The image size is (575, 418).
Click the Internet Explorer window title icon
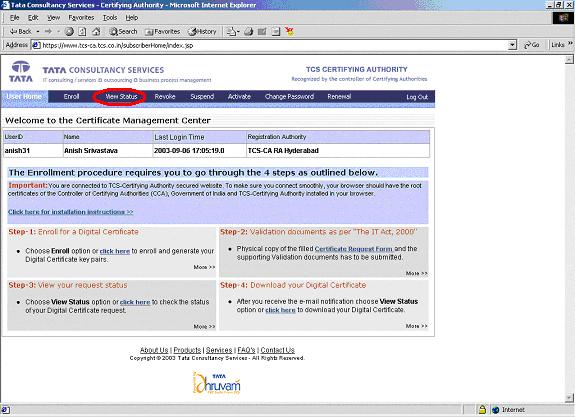pos(5,5)
